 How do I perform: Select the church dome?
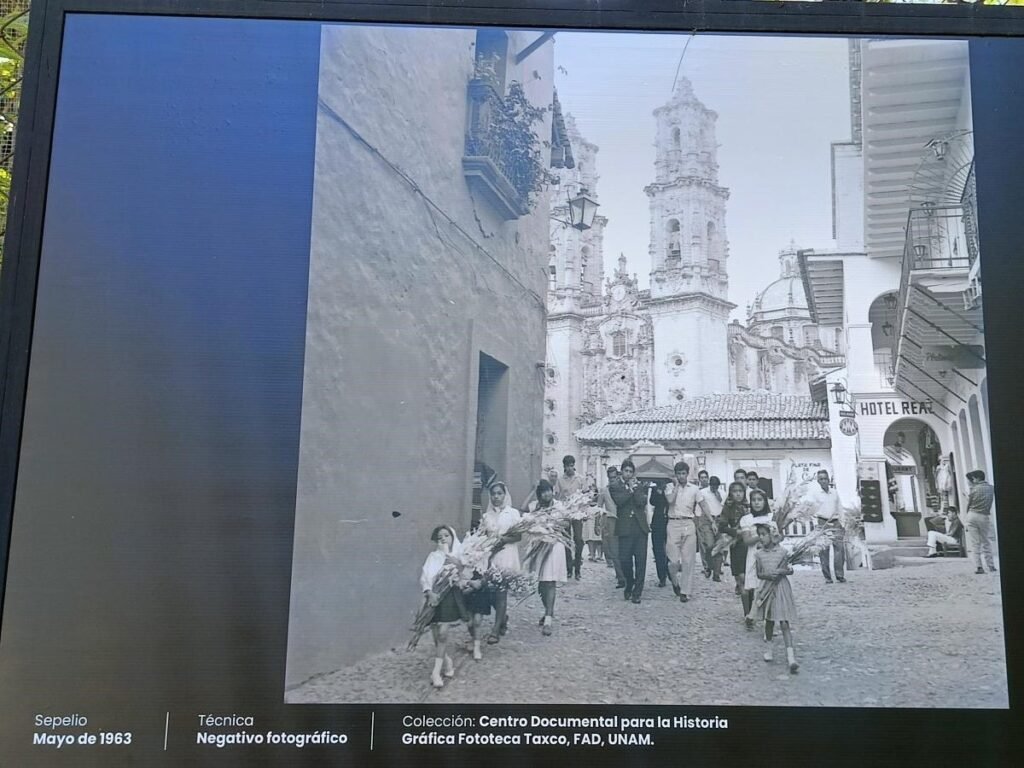782,296
